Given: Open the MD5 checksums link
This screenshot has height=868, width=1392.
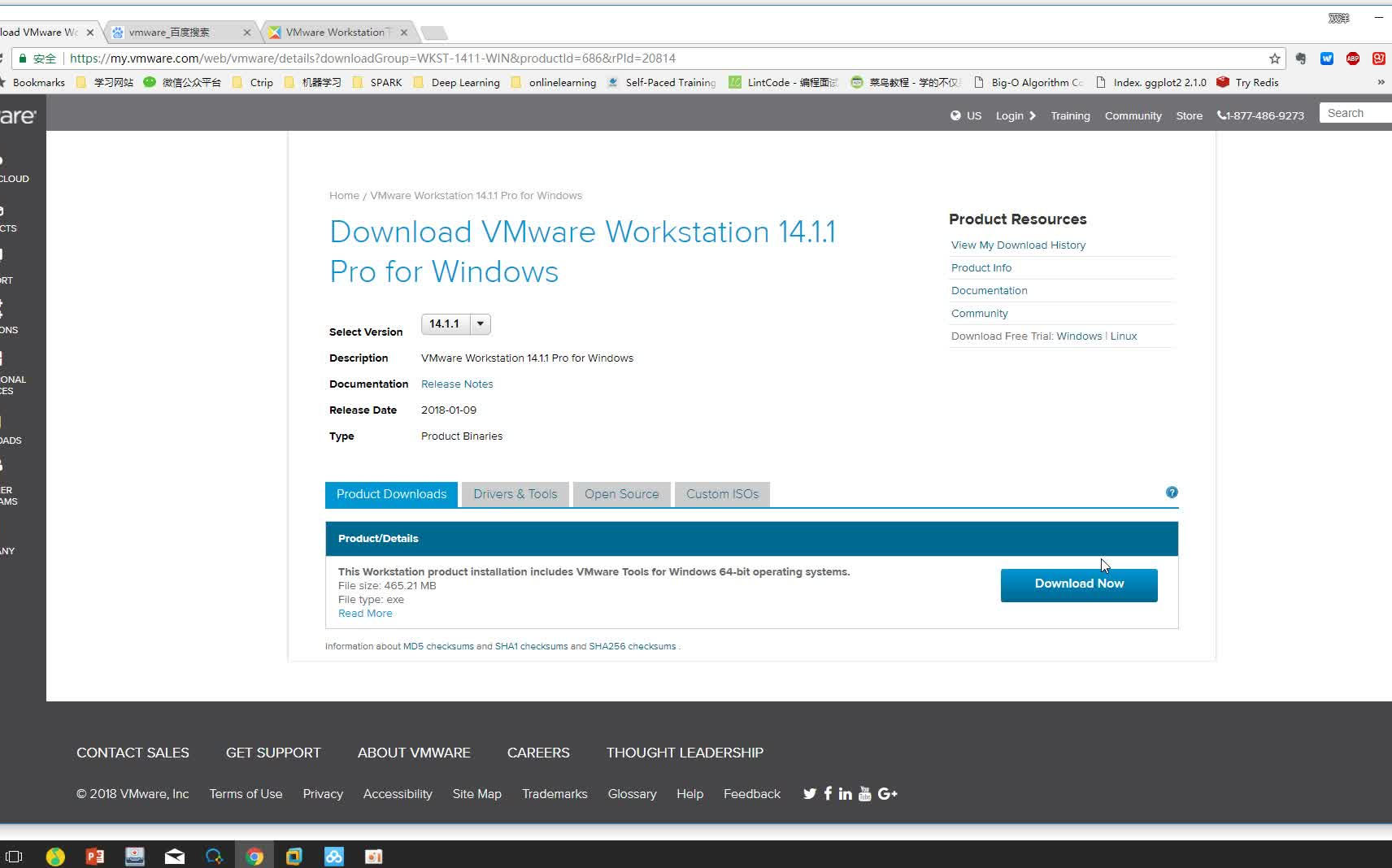Looking at the screenshot, I should (x=438, y=647).
